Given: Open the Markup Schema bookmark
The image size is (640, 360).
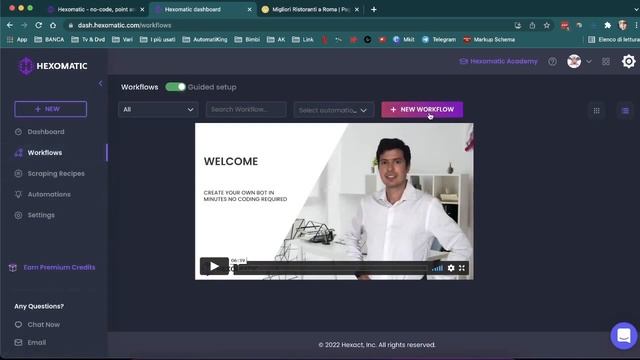Looking at the screenshot, I should [x=489, y=40].
